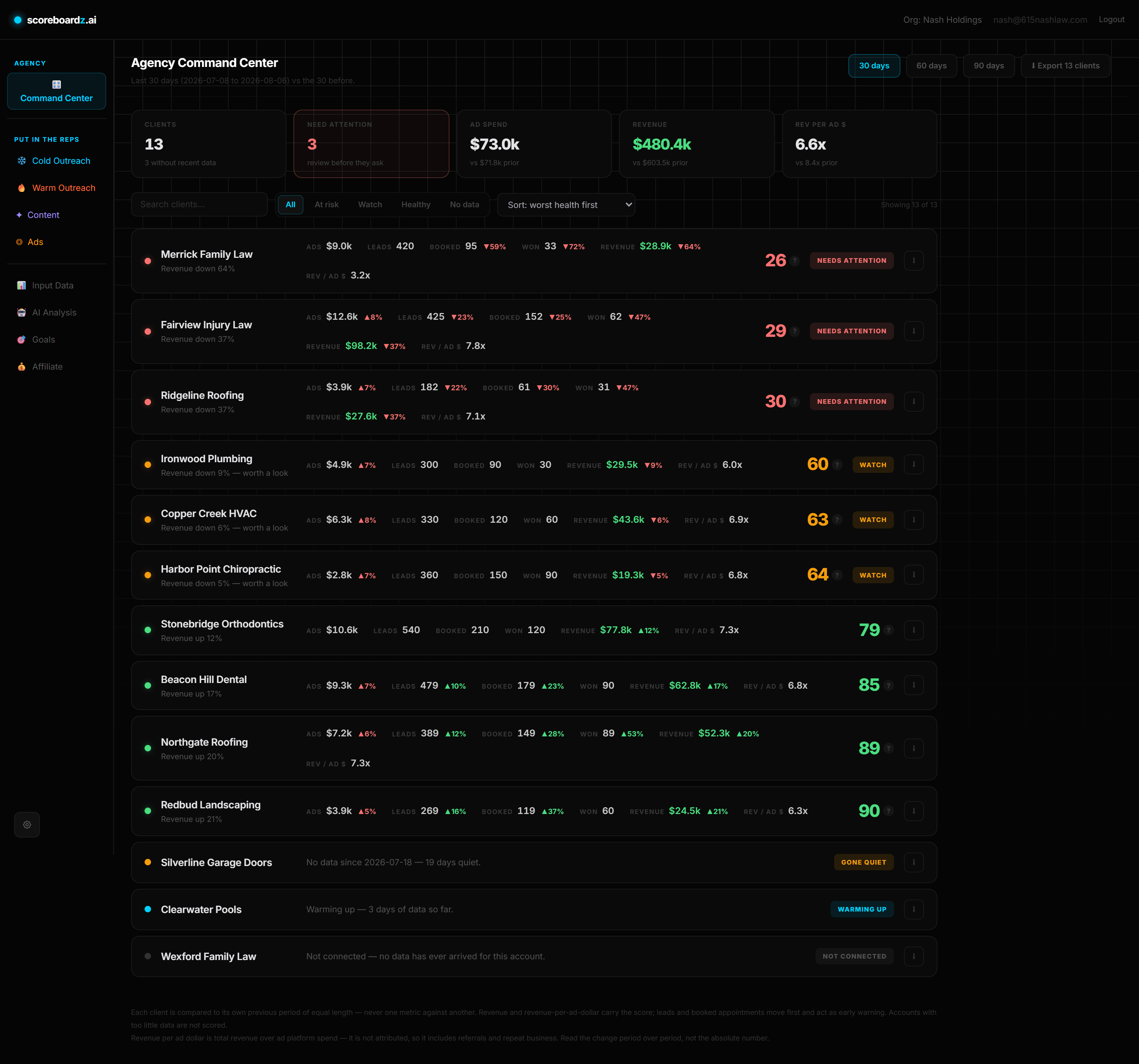Screen dimensions: 1139x1064
Task: Click the Needs Attention badge for Ridgeline Roofing
Action: click(851, 402)
